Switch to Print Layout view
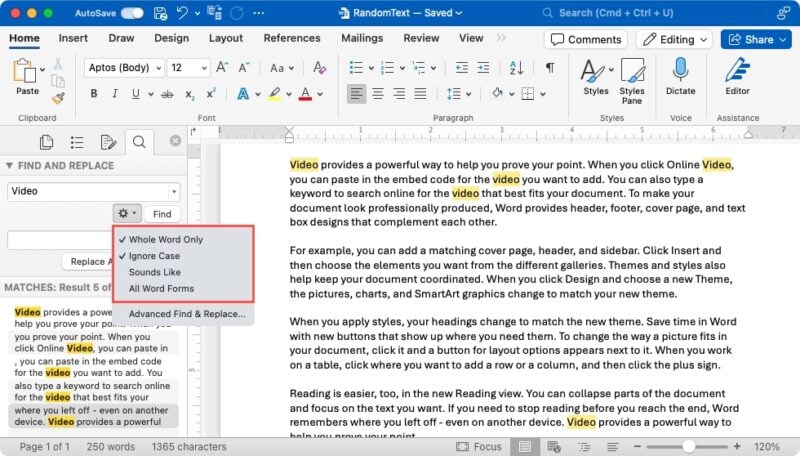Image resolution: width=800 pixels, height=456 pixels. coord(524,447)
